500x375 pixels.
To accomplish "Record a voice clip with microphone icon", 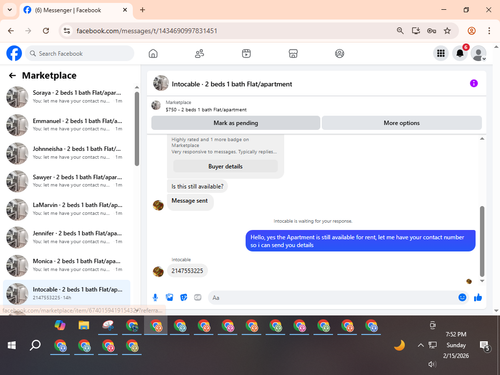I will (155, 297).
